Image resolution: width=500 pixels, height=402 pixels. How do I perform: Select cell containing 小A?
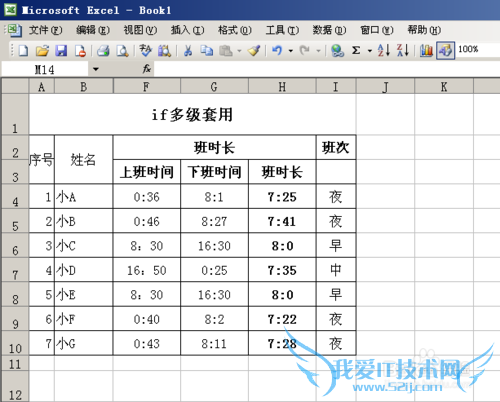84,197
